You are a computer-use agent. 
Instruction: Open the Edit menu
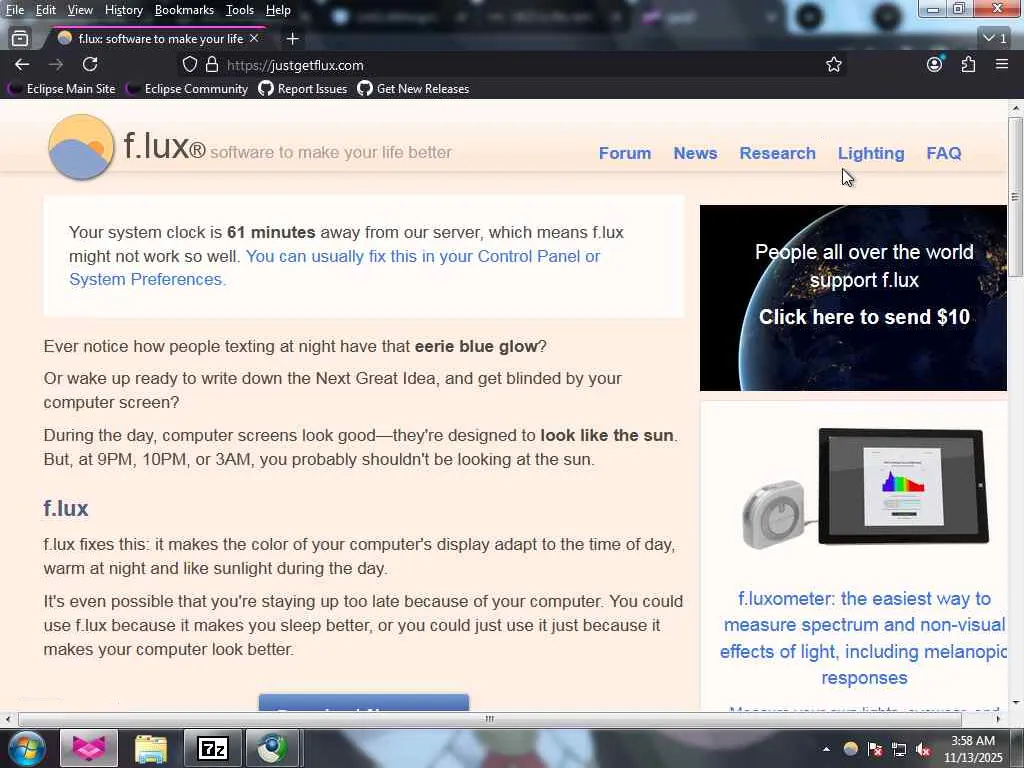tap(46, 10)
